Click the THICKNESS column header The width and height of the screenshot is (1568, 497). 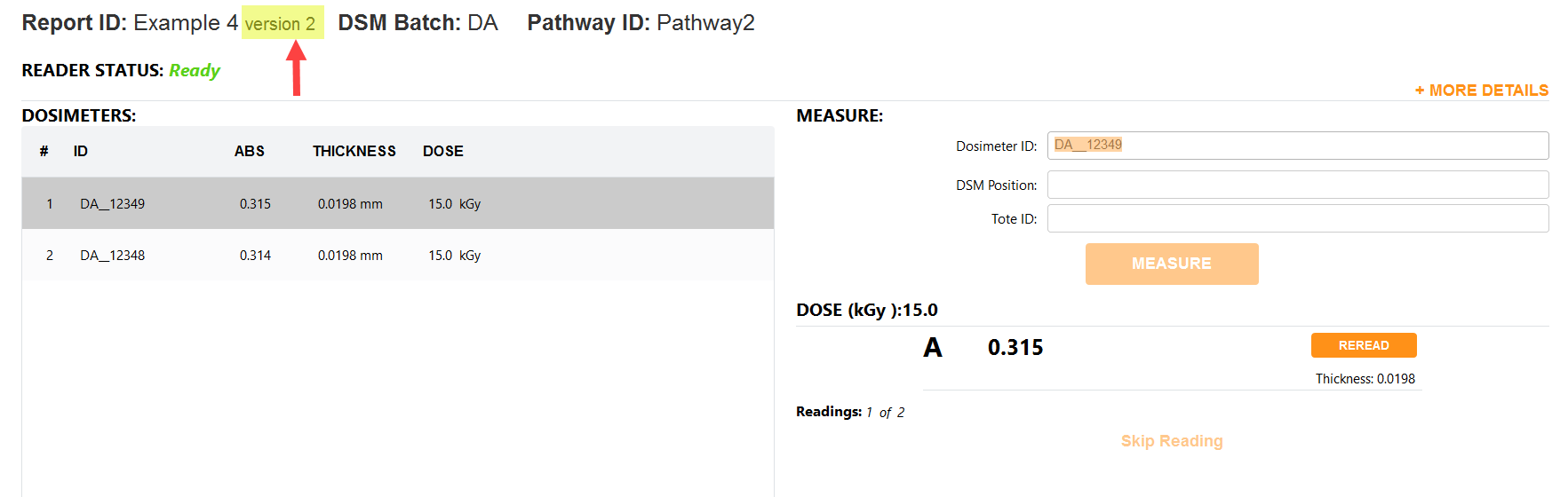(x=354, y=151)
